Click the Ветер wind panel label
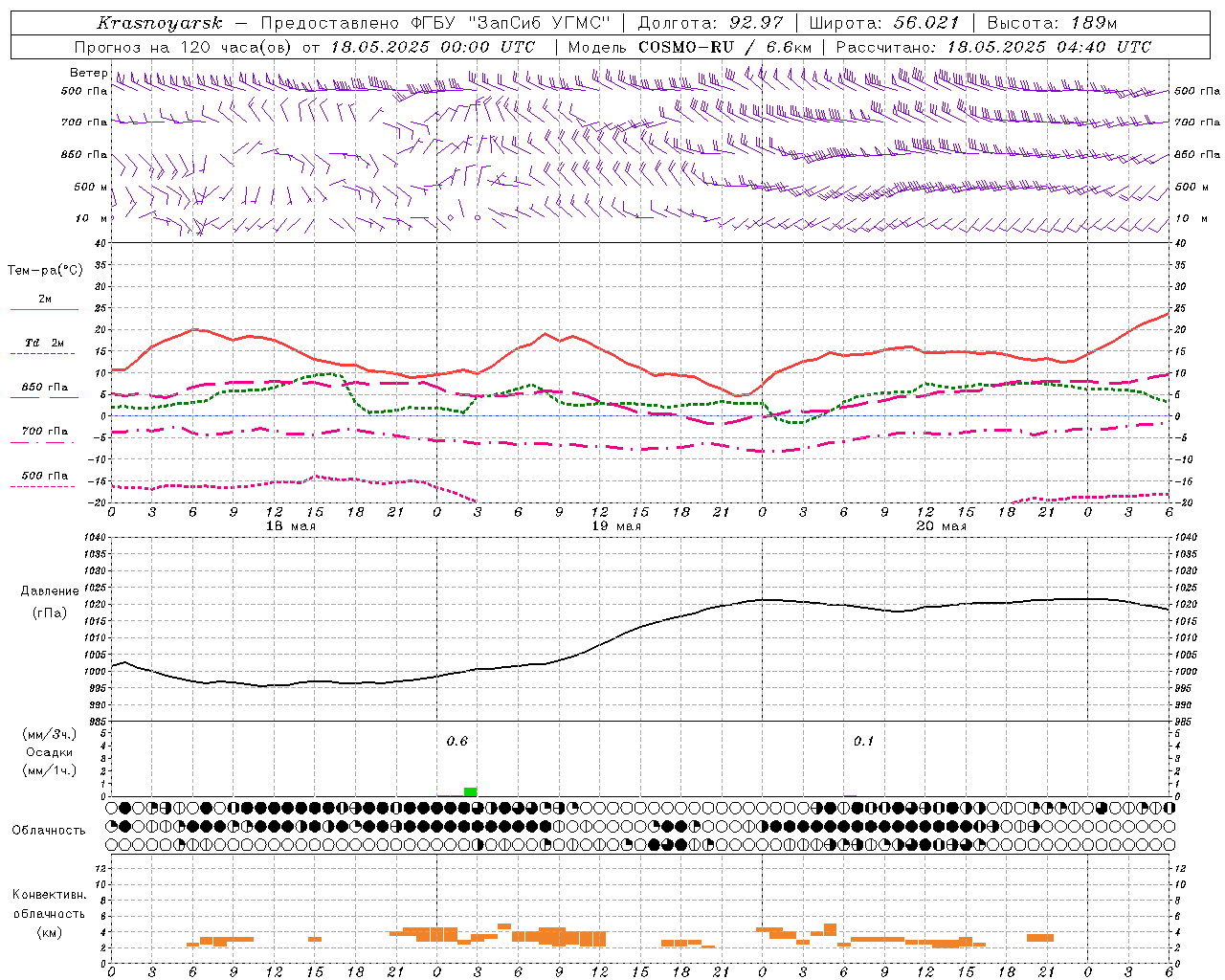Screen dimensions: 1225x980 click(x=88, y=73)
